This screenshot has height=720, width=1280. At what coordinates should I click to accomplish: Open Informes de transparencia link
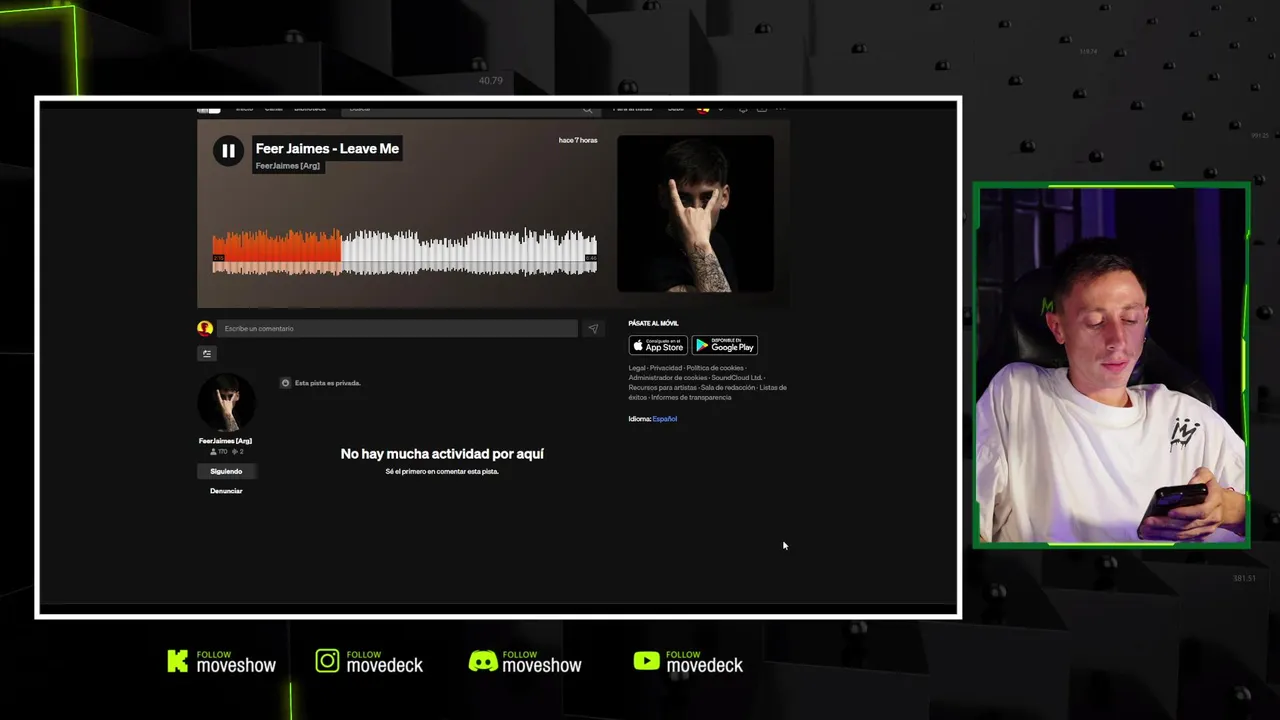pyautogui.click(x=691, y=398)
